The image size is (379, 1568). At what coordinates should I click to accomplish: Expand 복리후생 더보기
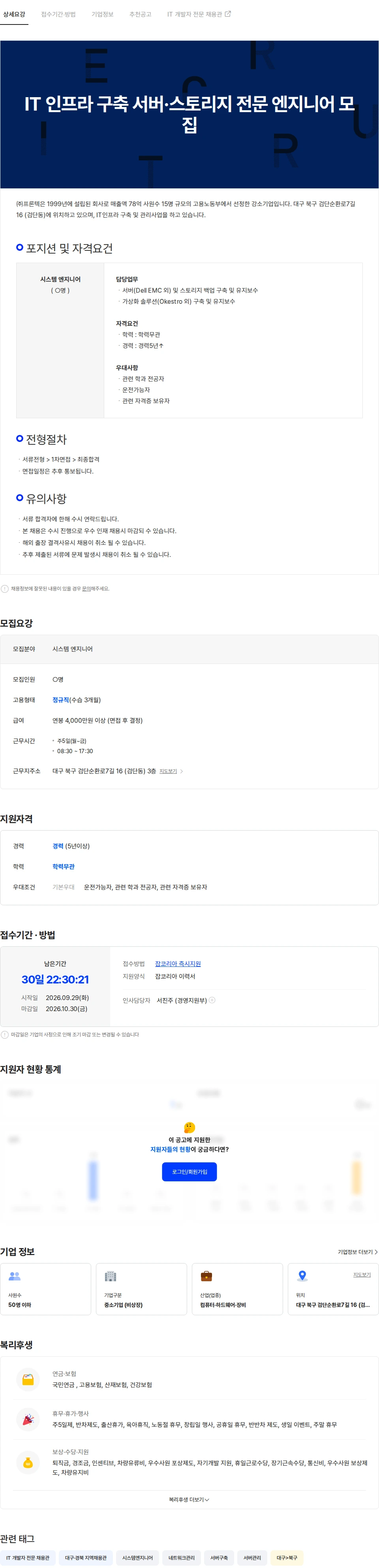pyautogui.click(x=189, y=1499)
